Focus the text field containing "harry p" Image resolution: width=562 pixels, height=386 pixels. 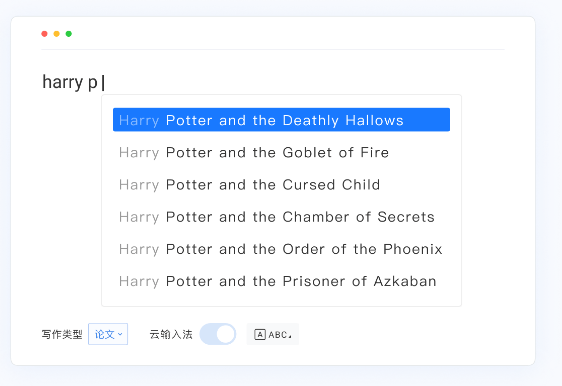pos(272,82)
